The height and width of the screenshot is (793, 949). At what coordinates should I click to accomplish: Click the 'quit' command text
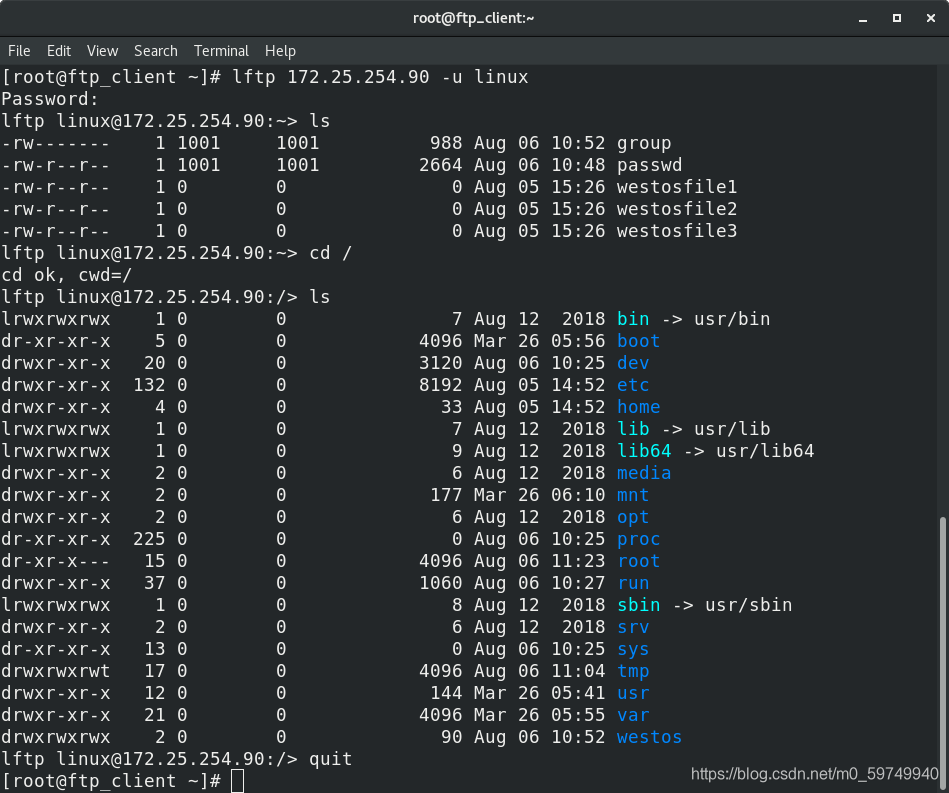330,758
